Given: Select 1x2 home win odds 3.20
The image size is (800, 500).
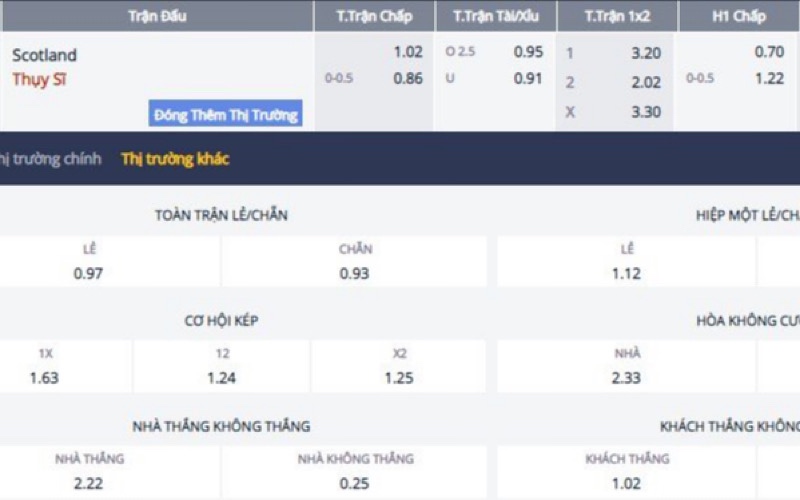Looking at the screenshot, I should pos(646,54).
